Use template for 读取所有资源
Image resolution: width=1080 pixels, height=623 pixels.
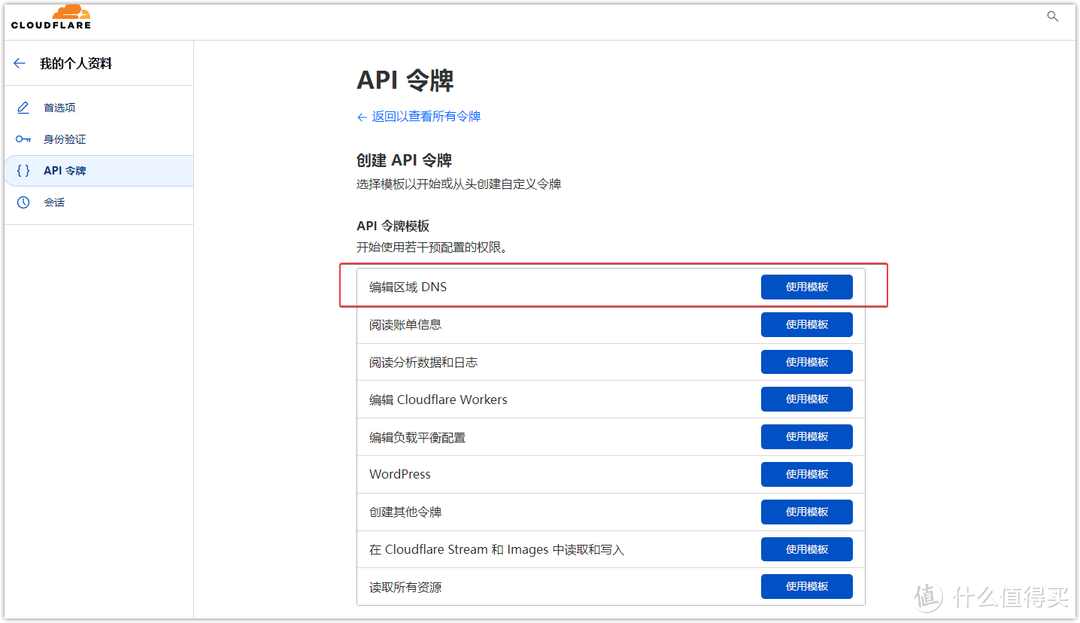(x=806, y=587)
